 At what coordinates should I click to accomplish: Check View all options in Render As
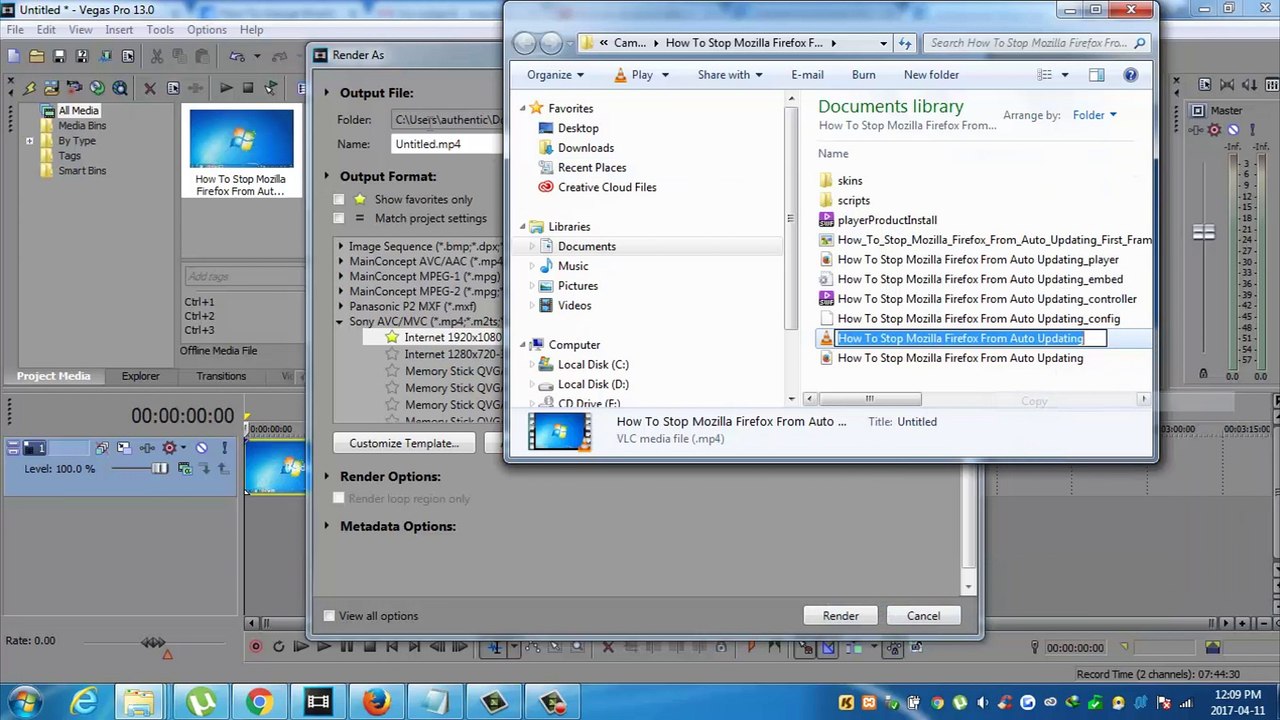point(329,616)
